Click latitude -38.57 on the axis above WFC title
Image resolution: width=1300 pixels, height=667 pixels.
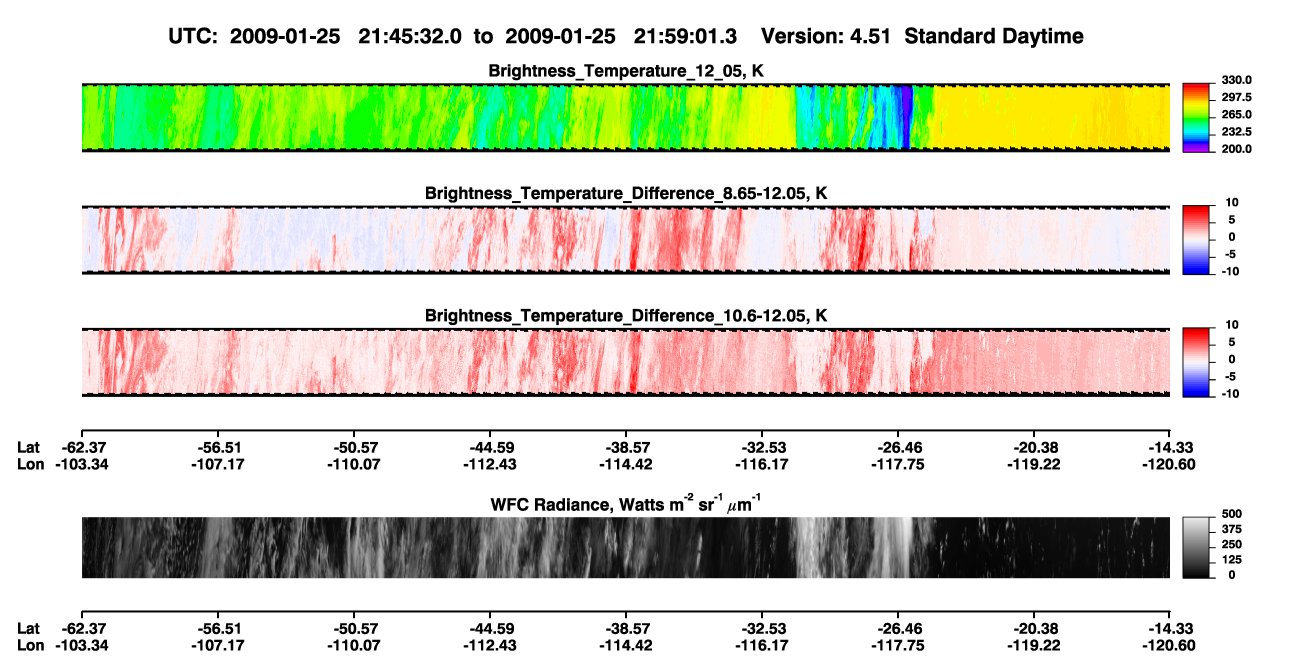pos(626,447)
